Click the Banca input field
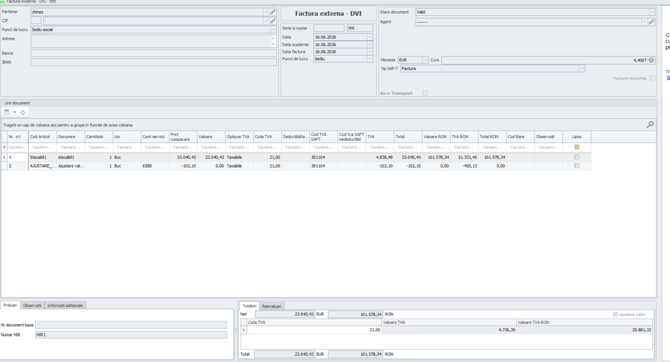Viewport: 670px width, 362px height. coord(153,53)
